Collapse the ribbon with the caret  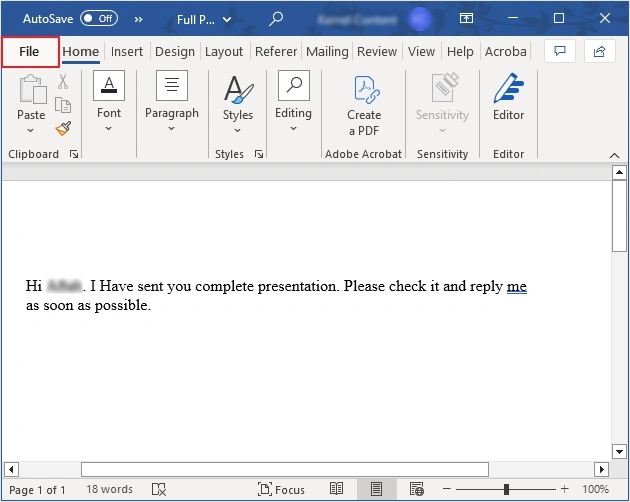614,156
